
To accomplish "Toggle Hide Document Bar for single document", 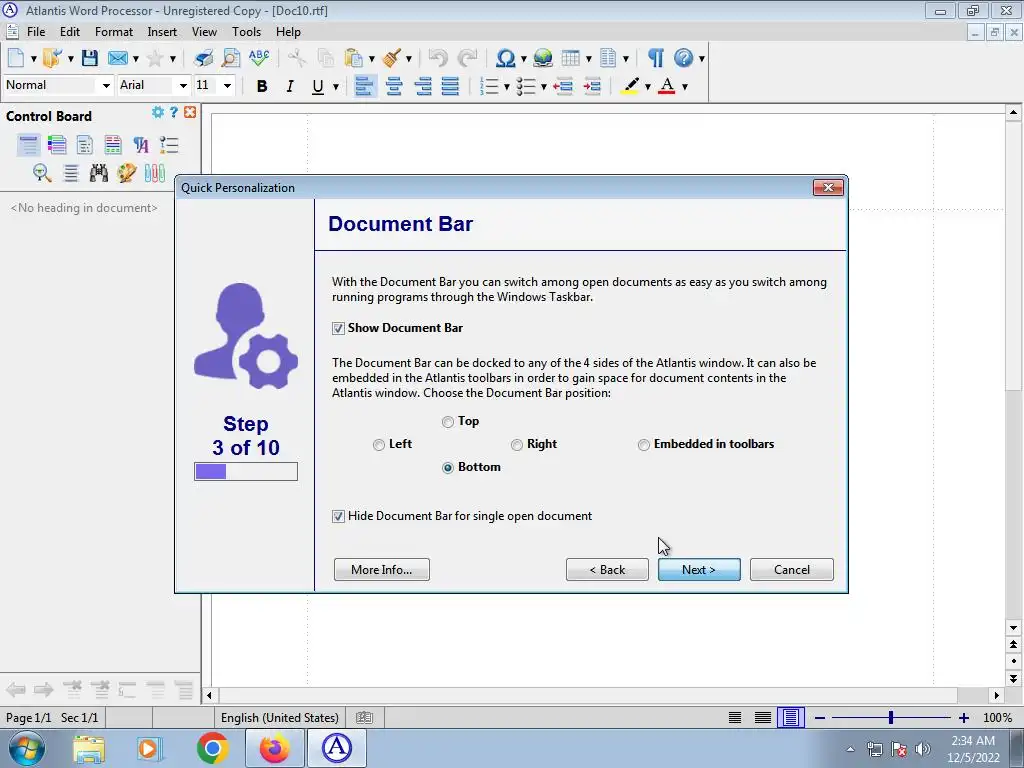I will pyautogui.click(x=338, y=517).
